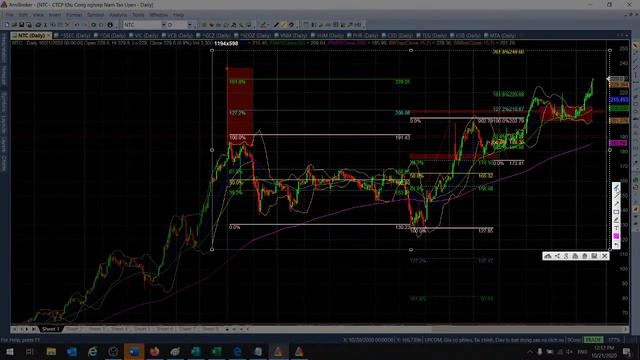Open the magenta Lightshot color picker
This screenshot has width=640, height=360.
tap(616, 236)
